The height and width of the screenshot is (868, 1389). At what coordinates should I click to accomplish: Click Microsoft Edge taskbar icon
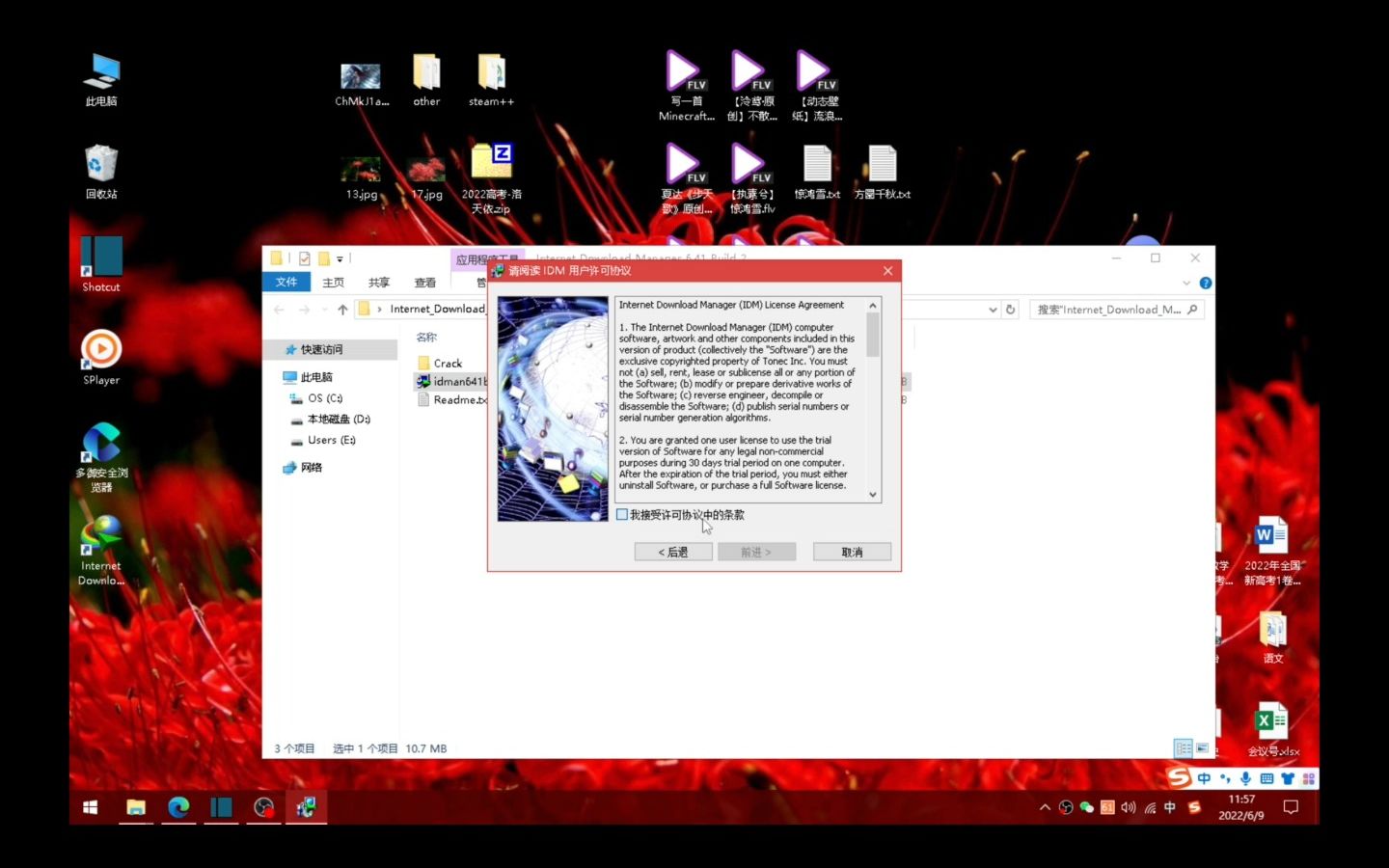178,807
